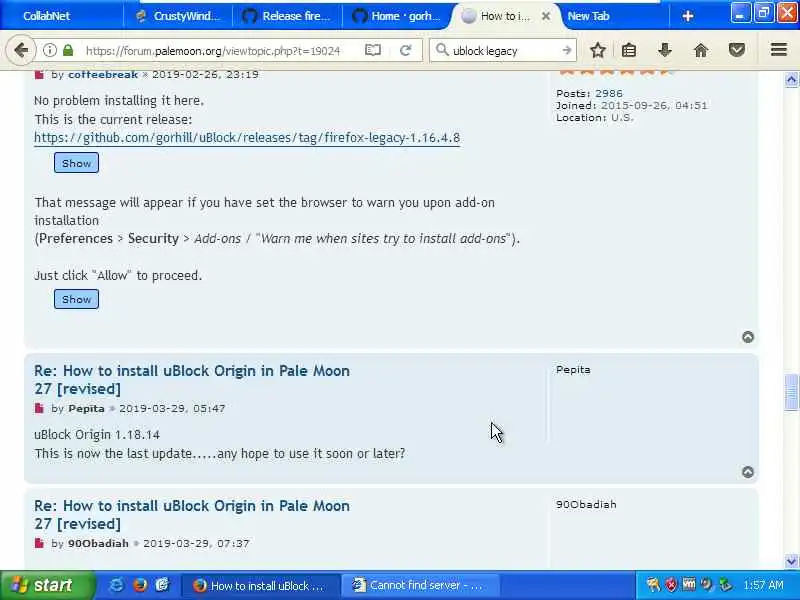Click the first Show button under the link
This screenshot has height=600, width=800.
[77, 163]
